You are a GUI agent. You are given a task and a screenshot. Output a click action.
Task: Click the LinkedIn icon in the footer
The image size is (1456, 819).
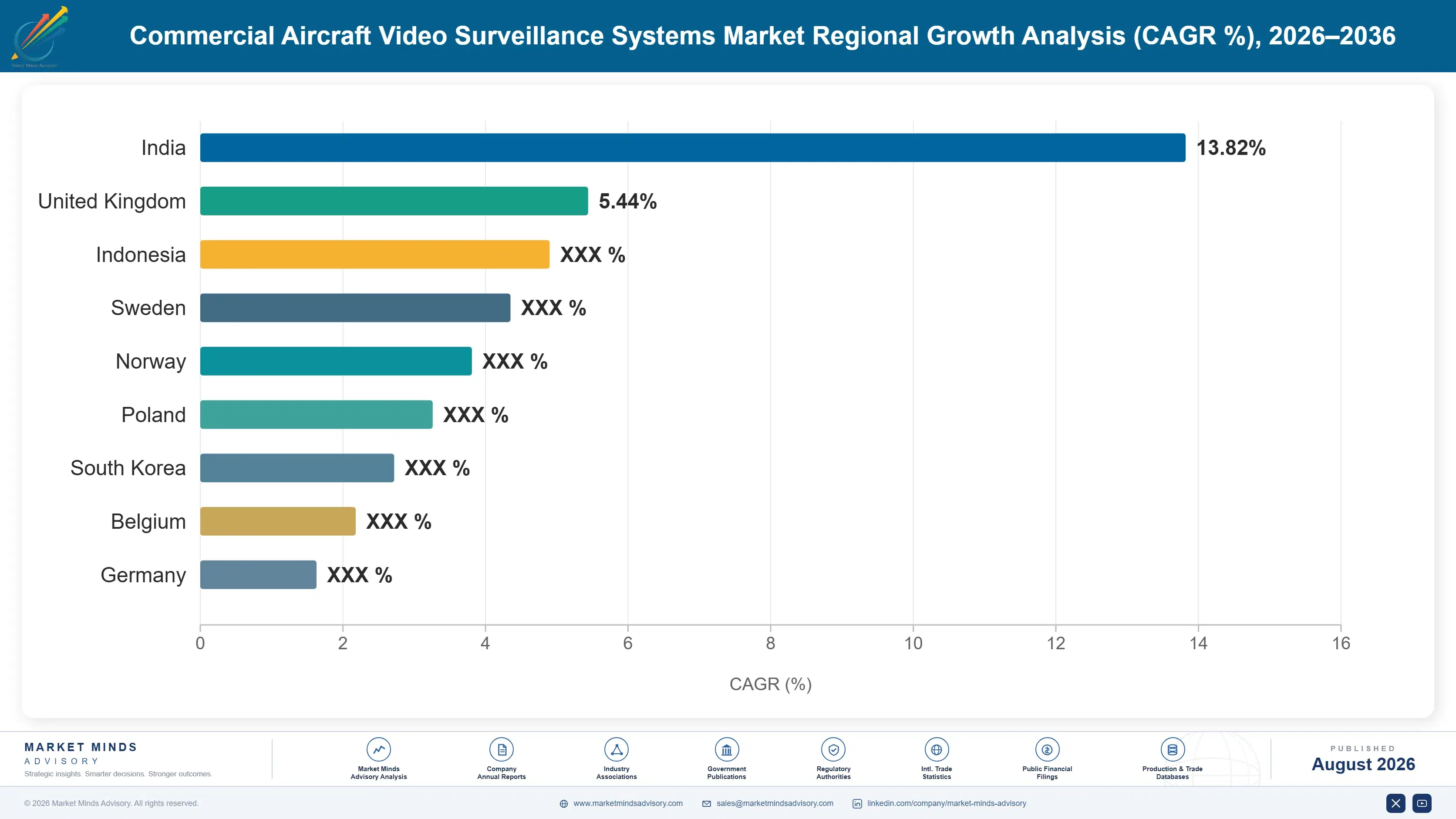pos(857,804)
